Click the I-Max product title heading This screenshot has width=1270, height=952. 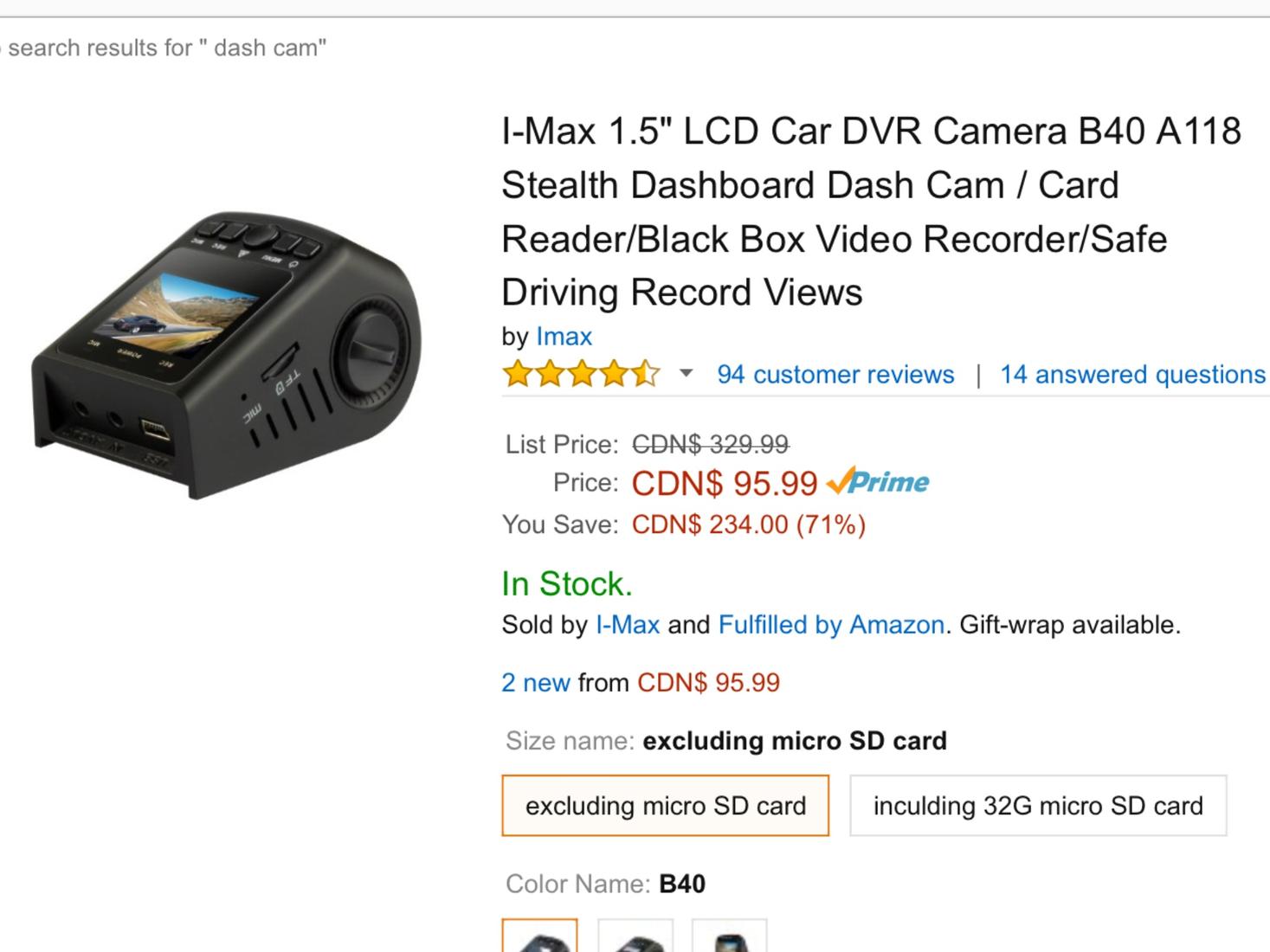click(872, 211)
